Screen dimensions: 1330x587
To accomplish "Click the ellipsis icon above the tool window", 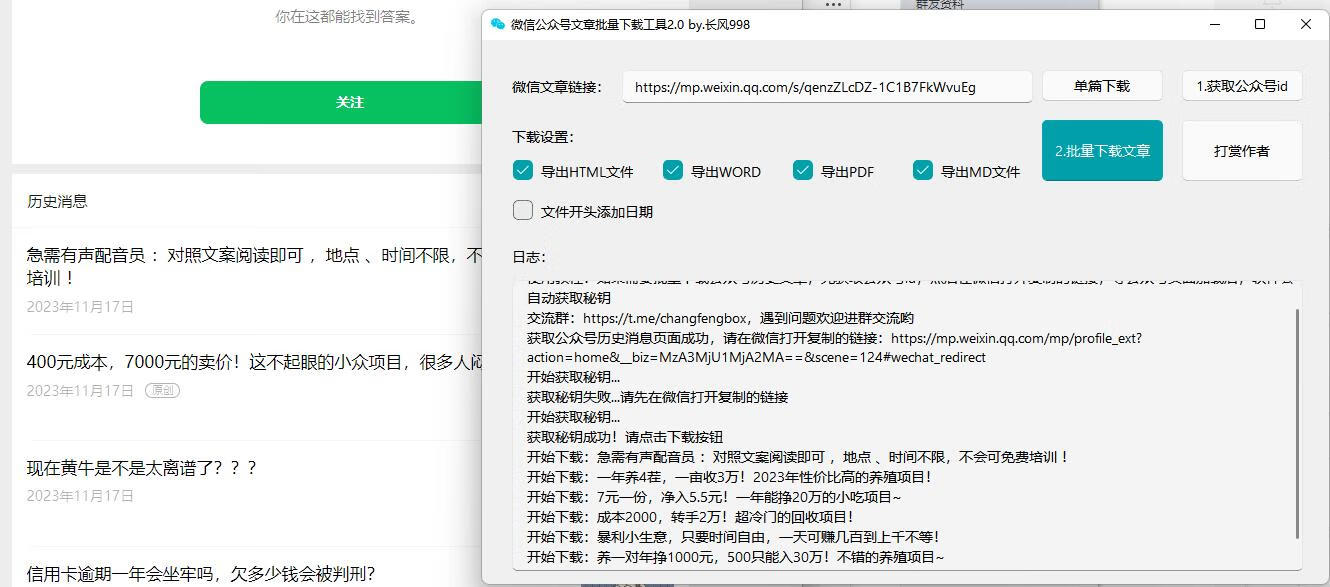I will pyautogui.click(x=833, y=7).
